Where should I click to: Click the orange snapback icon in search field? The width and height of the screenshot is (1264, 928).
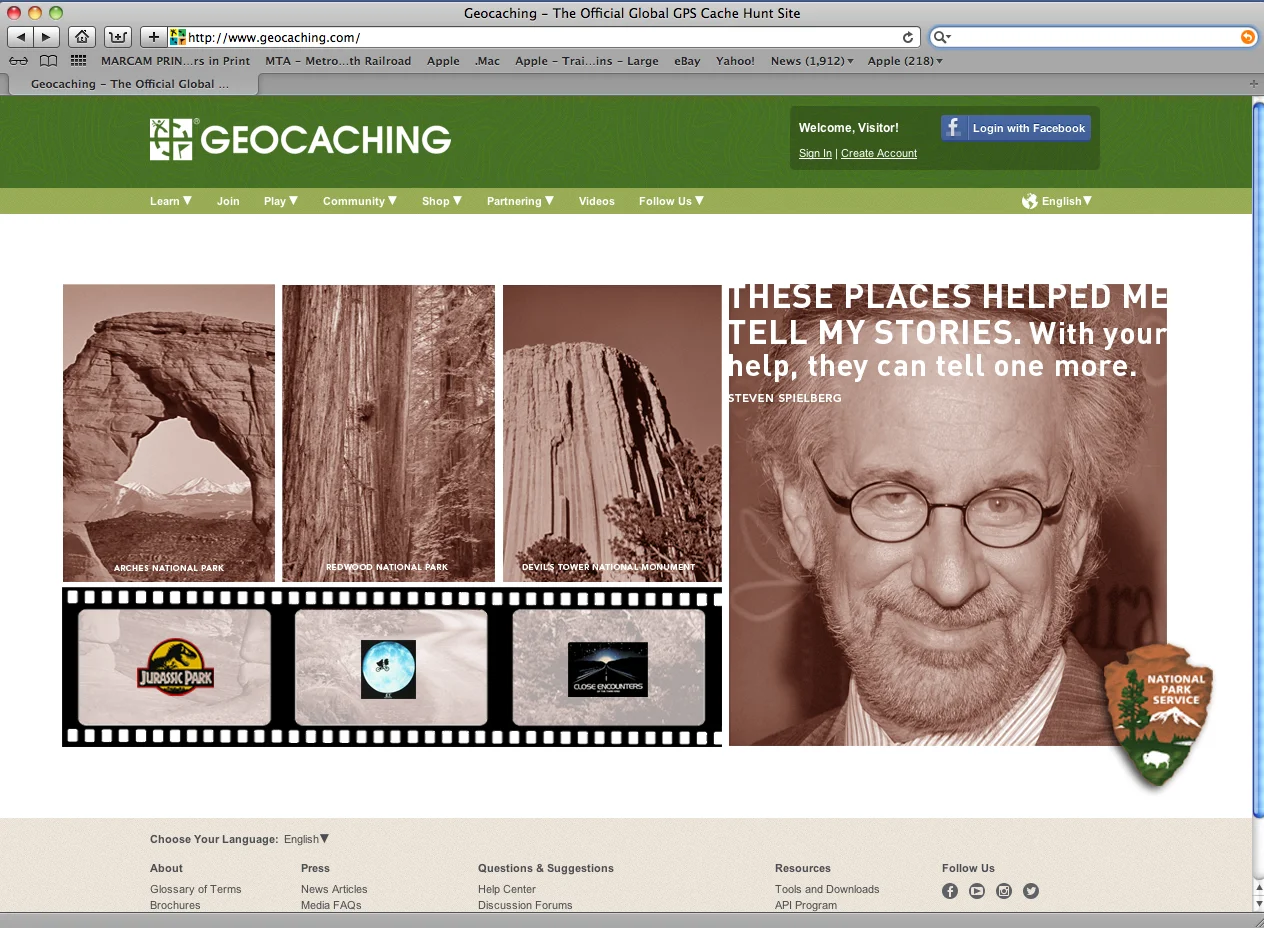[x=1247, y=37]
